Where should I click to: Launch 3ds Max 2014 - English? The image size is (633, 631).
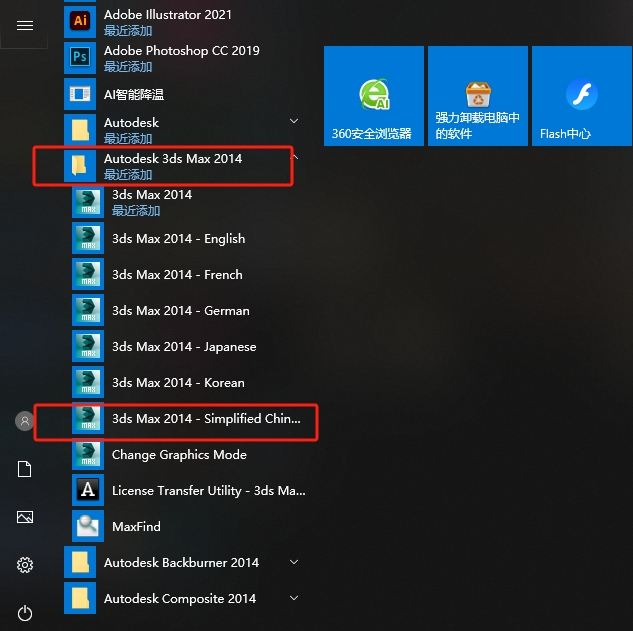click(x=178, y=239)
